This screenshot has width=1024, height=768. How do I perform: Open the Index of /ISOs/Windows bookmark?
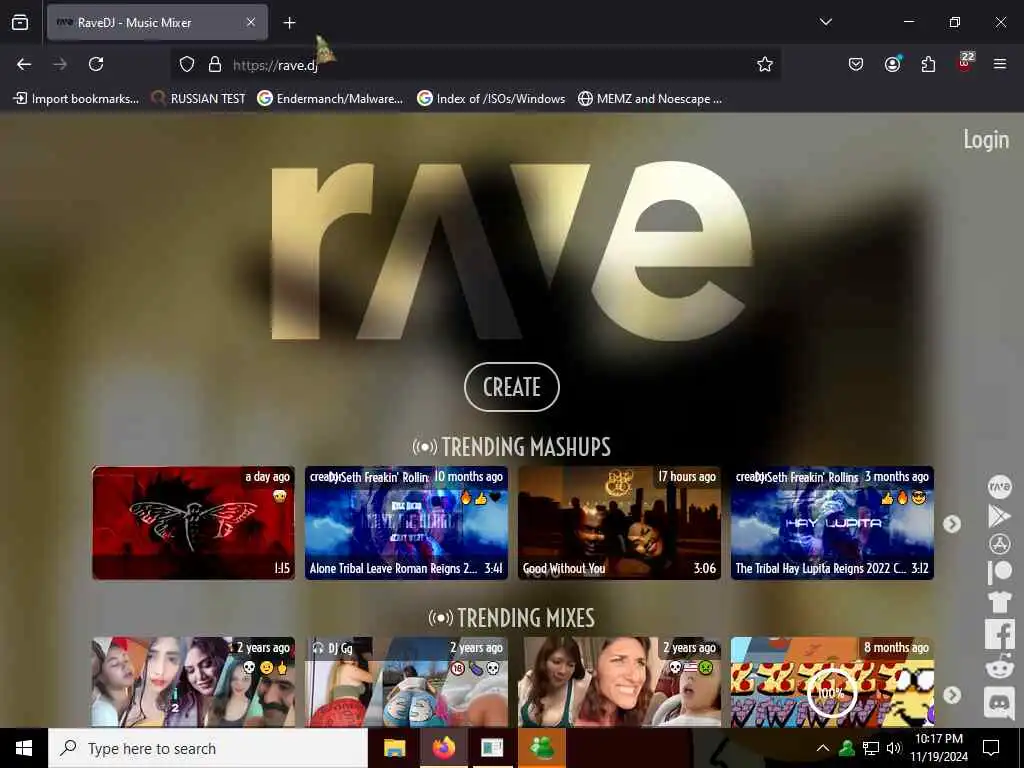491,99
